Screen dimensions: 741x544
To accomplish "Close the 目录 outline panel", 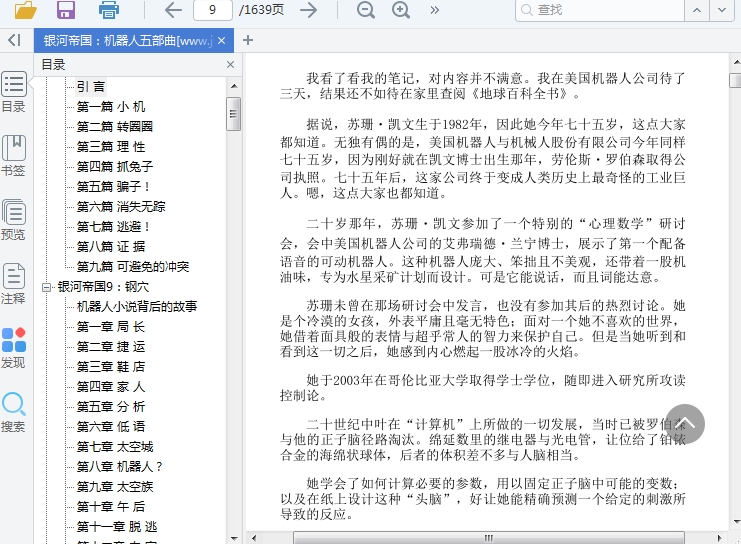I will coord(231,64).
